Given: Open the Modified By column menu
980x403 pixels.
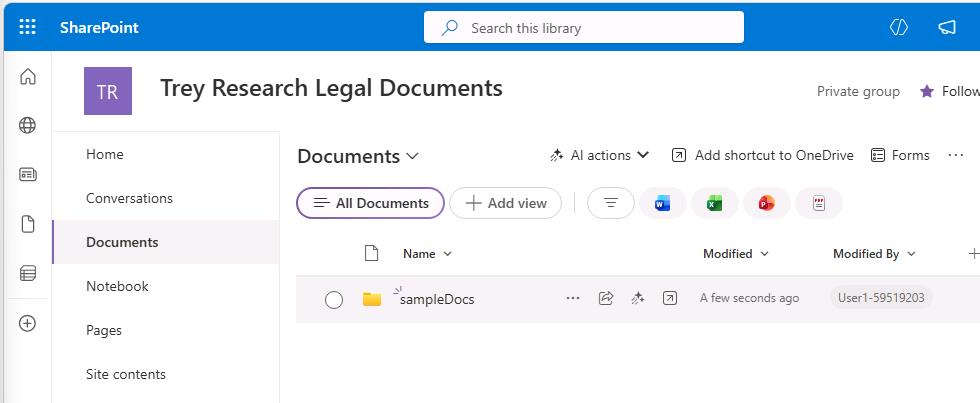Looking at the screenshot, I should pos(874,254).
